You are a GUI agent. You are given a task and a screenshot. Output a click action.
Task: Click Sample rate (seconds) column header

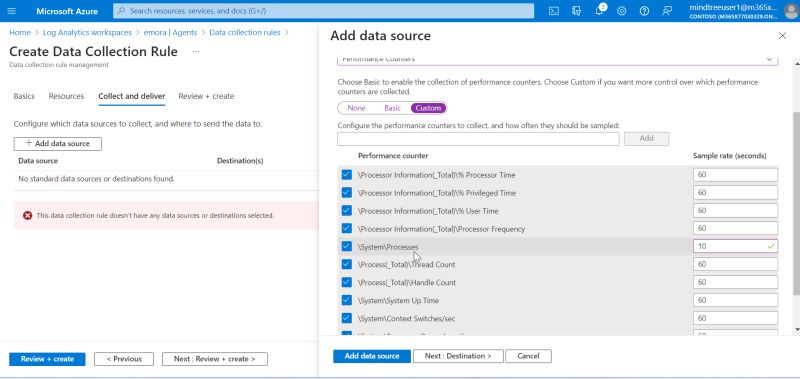[x=730, y=156]
